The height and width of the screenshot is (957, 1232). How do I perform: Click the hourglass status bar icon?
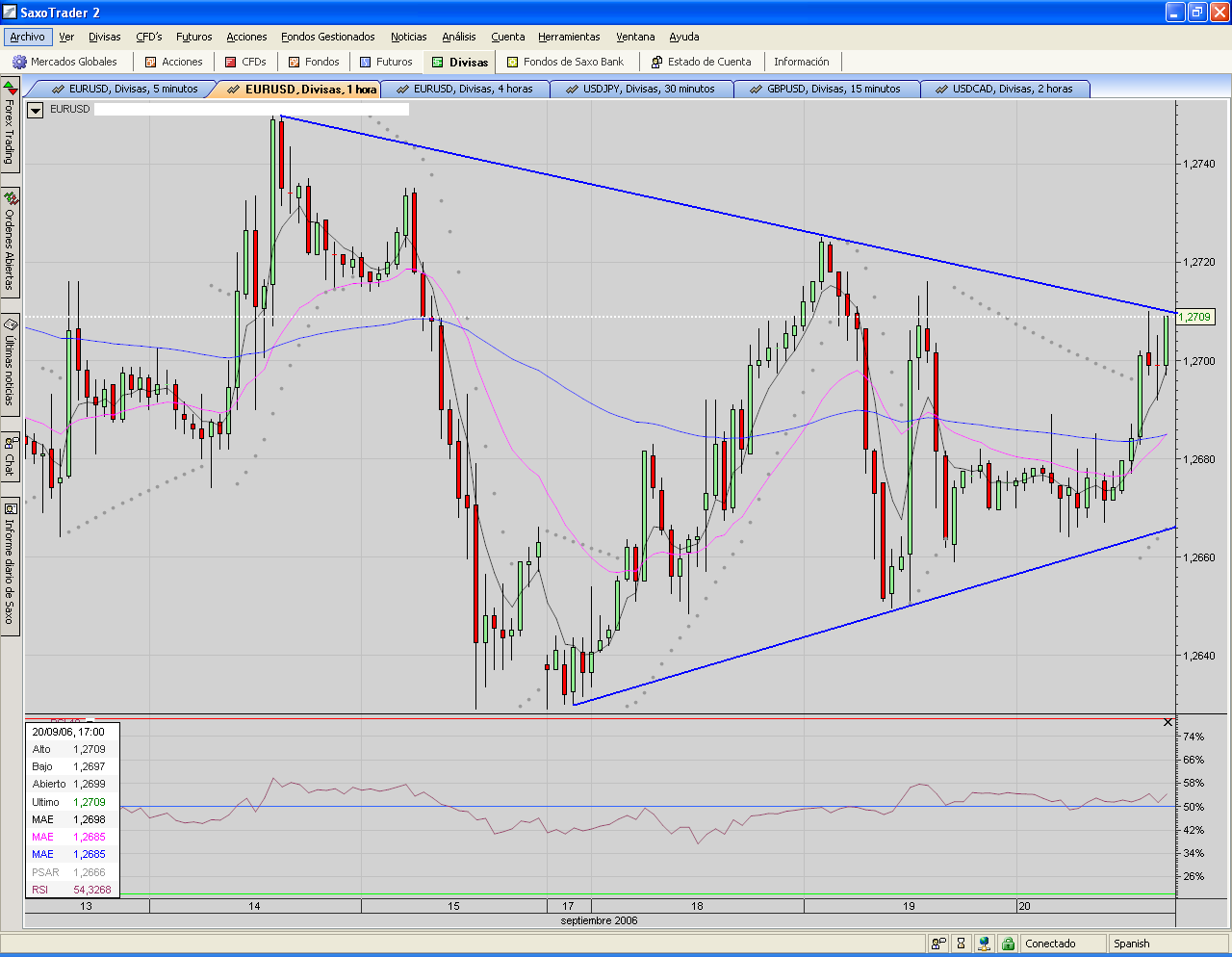pos(961,944)
